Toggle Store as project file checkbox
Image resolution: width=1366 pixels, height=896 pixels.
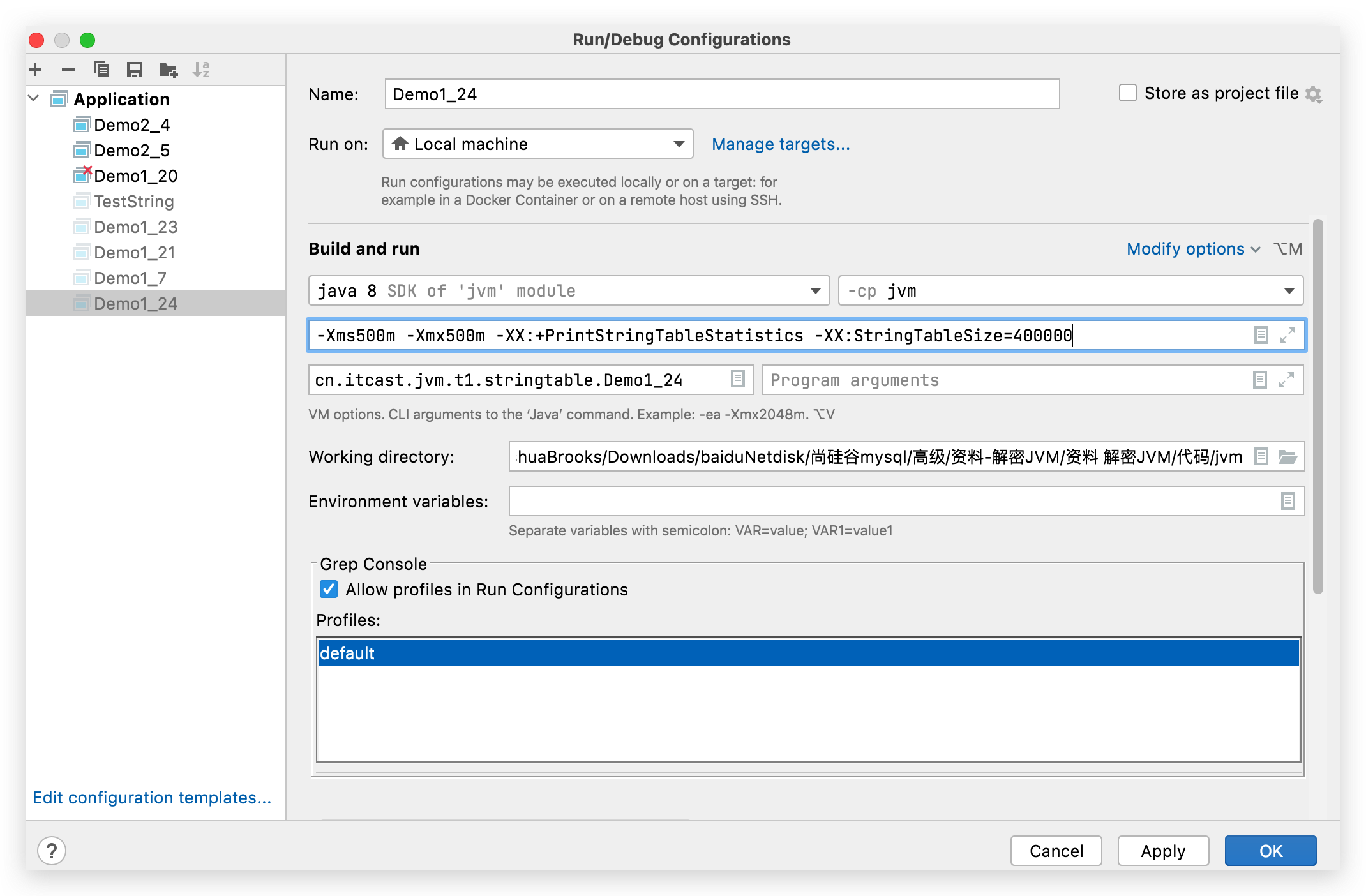[1128, 93]
